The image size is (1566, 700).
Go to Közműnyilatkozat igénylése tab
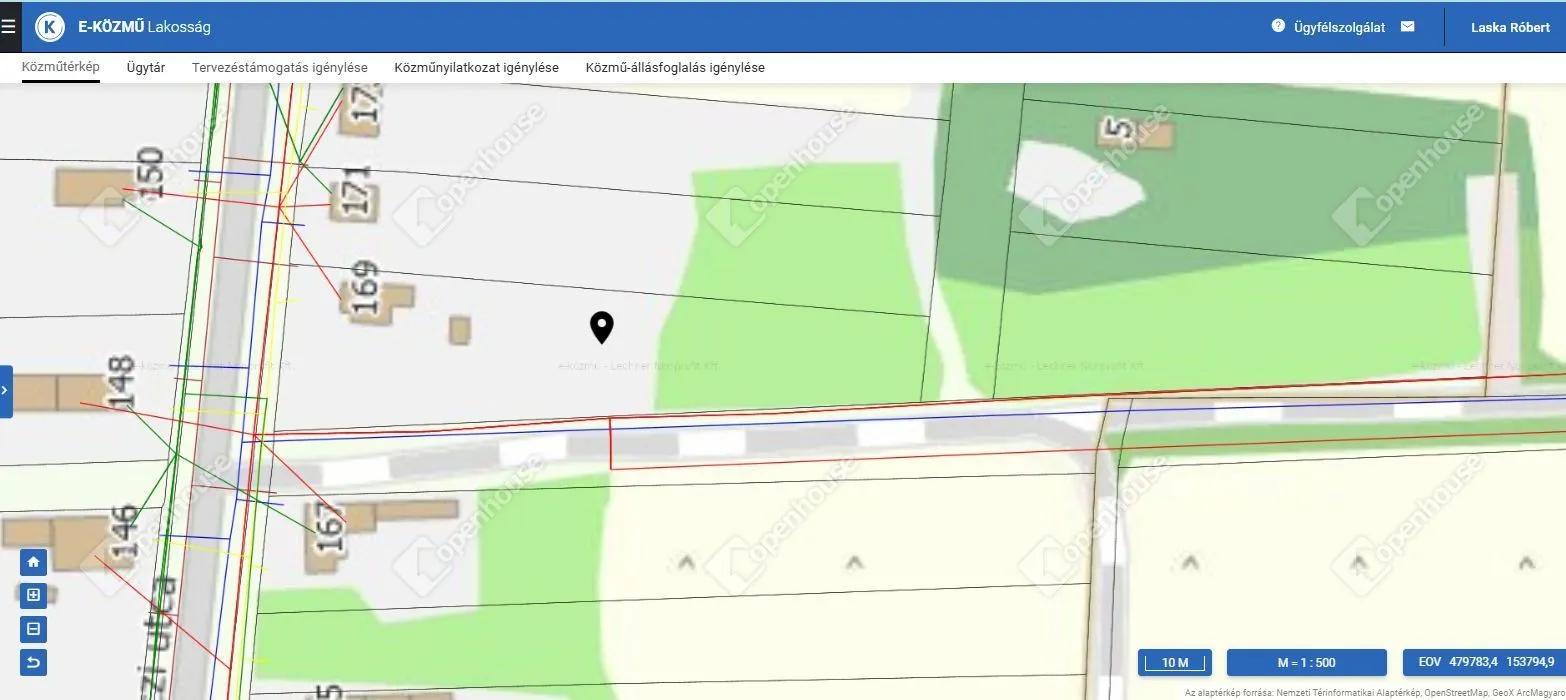click(476, 68)
